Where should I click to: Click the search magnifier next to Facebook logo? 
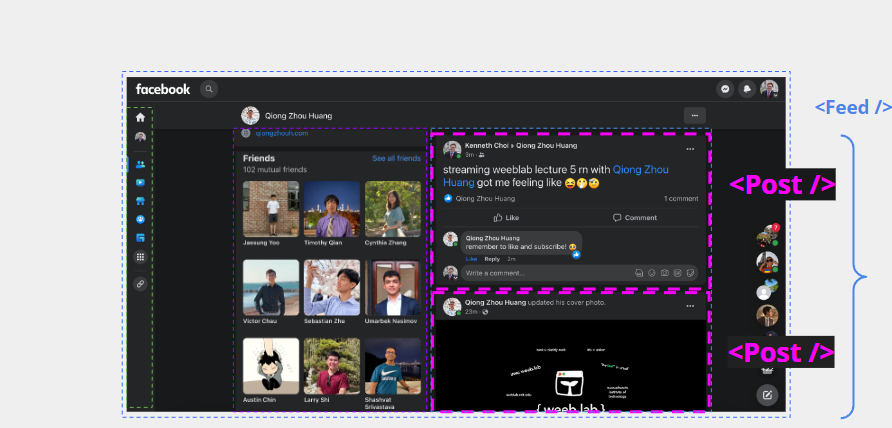[209, 89]
